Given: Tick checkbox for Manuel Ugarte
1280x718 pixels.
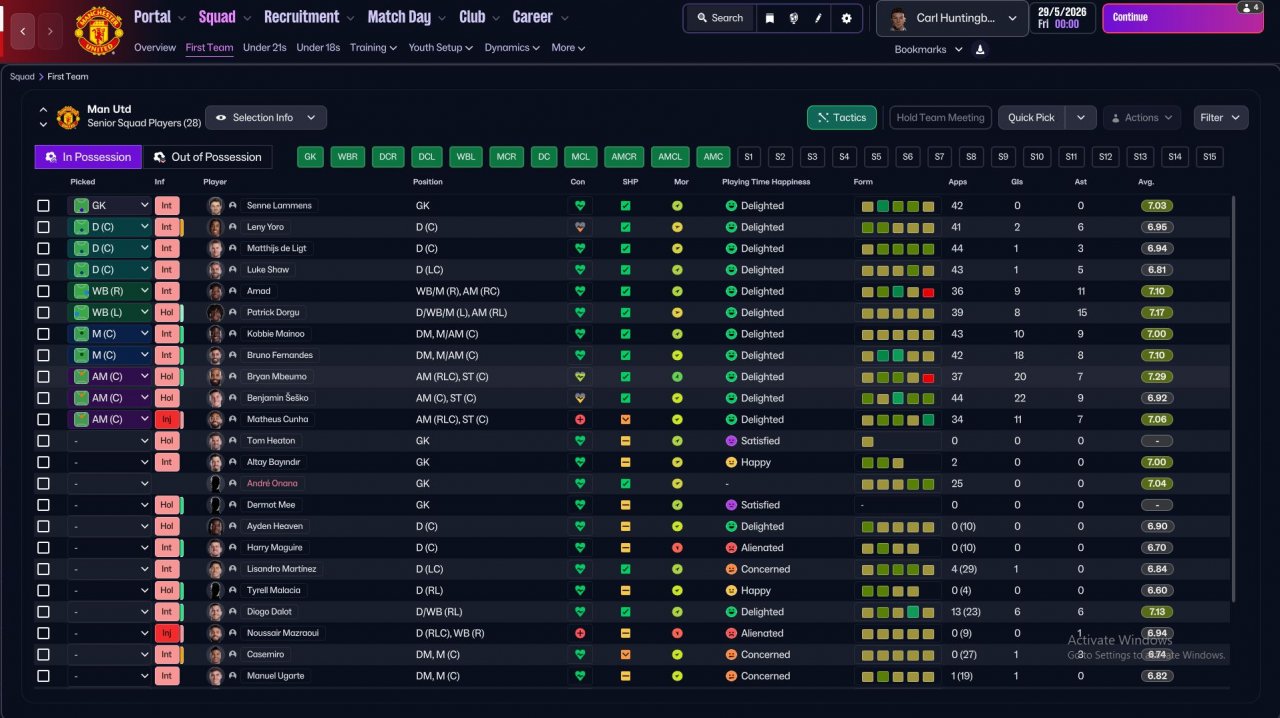Looking at the screenshot, I should pos(43,676).
